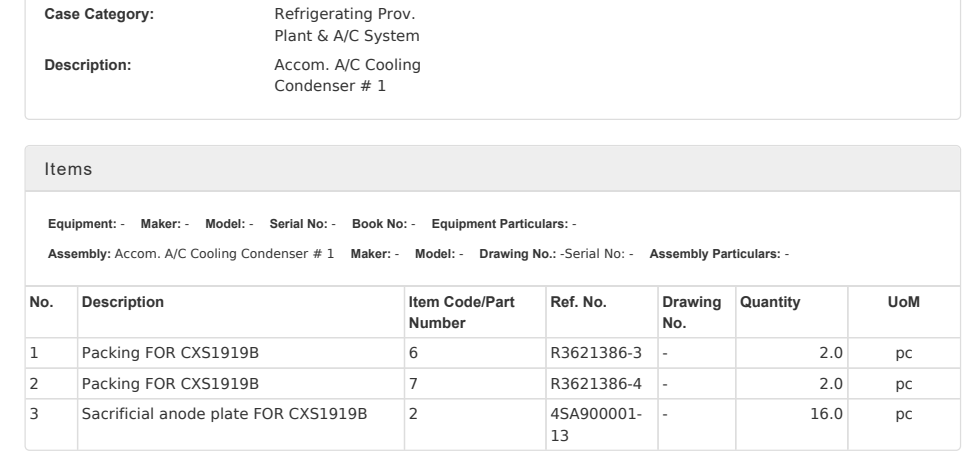Click the Quantity column header
Viewport: 977px width, 468px height.
(769, 301)
